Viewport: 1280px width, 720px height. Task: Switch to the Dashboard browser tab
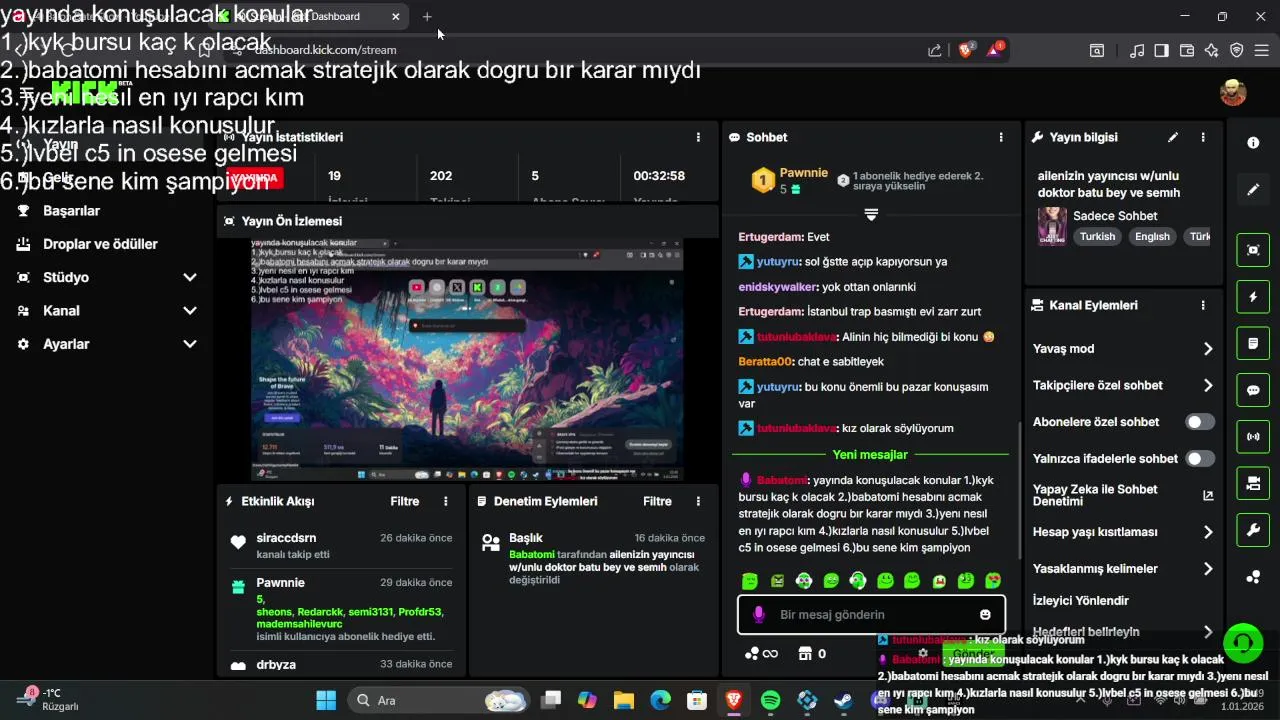310,16
